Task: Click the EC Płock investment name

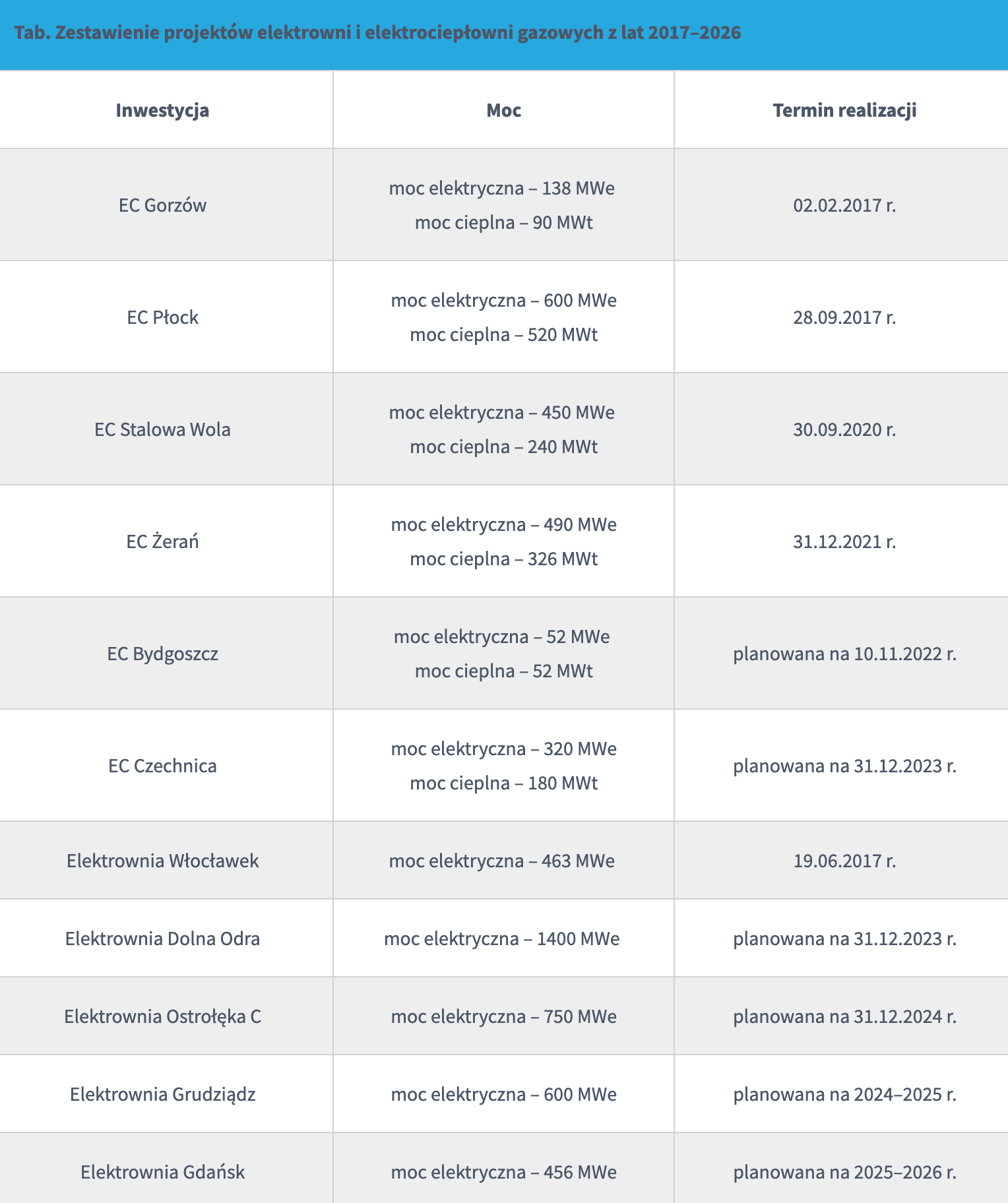Action: (x=162, y=317)
